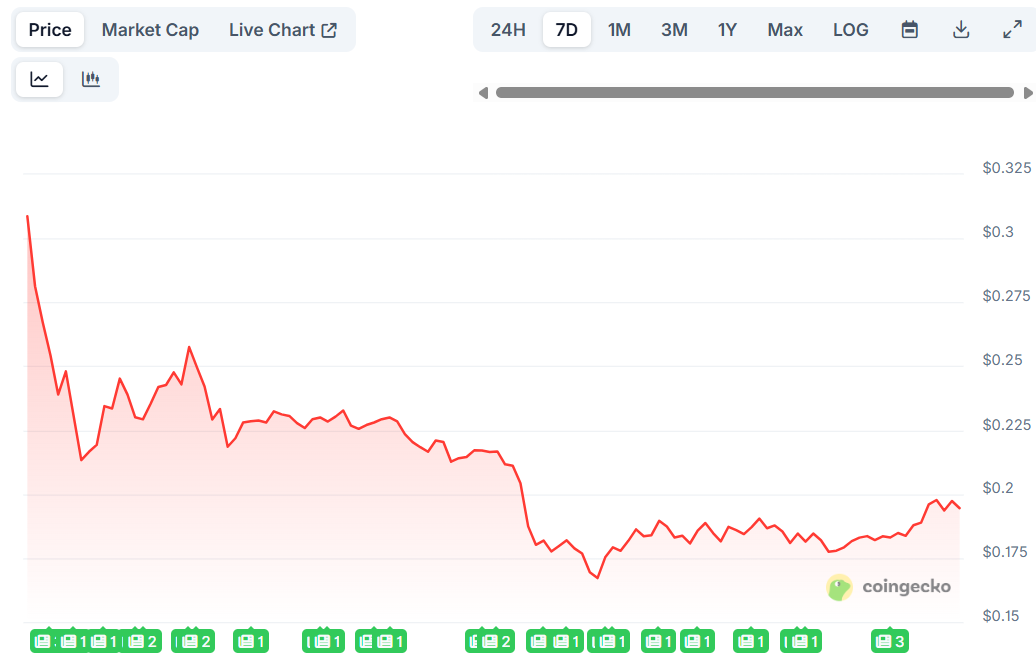This screenshot has height=660, width=1036.
Task: Open the Live Chart link
Action: [x=283, y=30]
